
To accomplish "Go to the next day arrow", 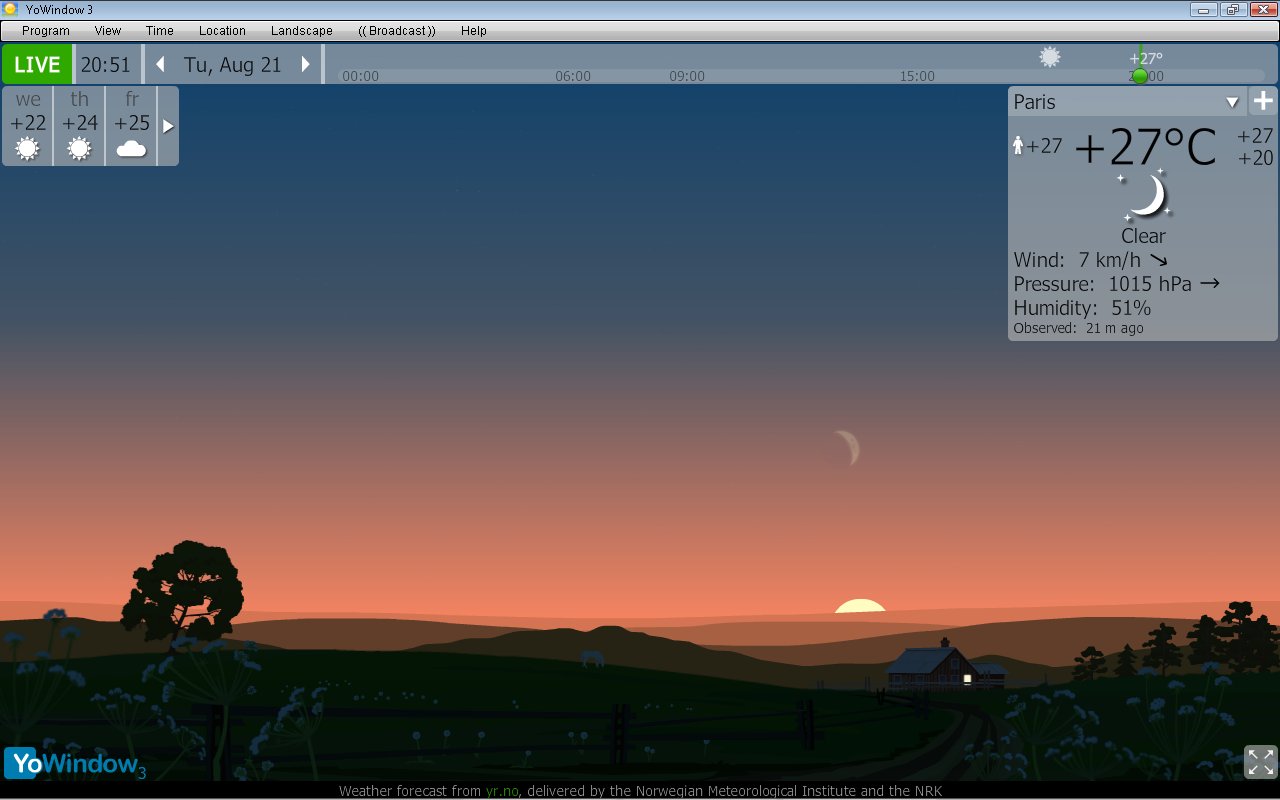I will (x=306, y=65).
